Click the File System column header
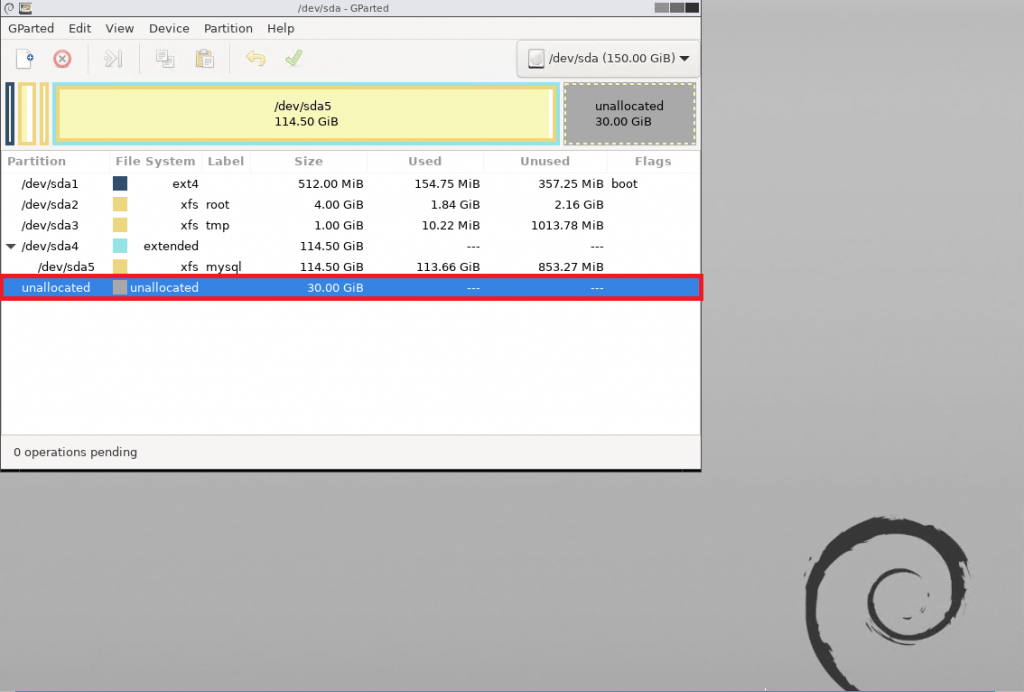 point(155,161)
